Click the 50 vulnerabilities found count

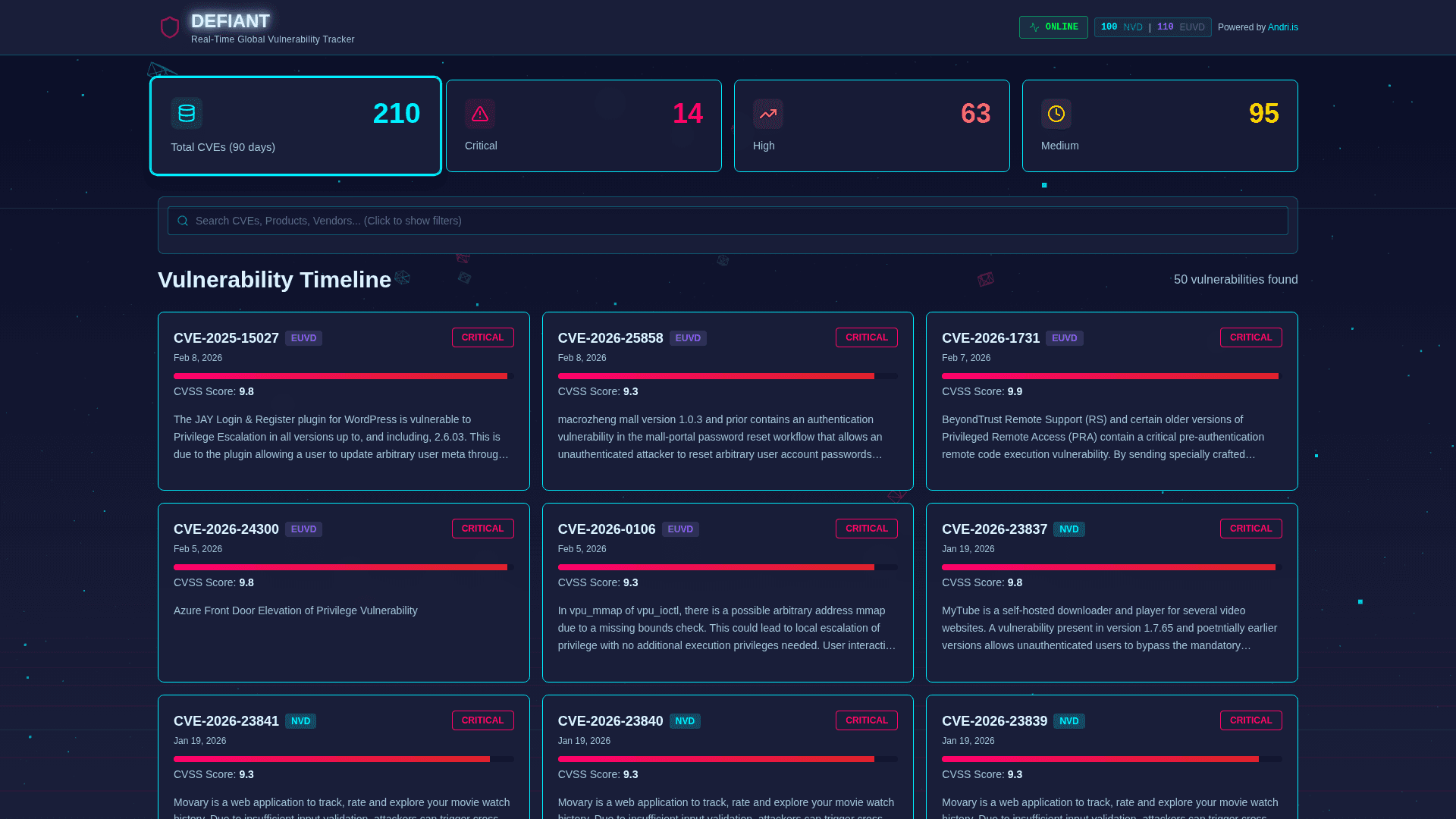pos(1236,280)
